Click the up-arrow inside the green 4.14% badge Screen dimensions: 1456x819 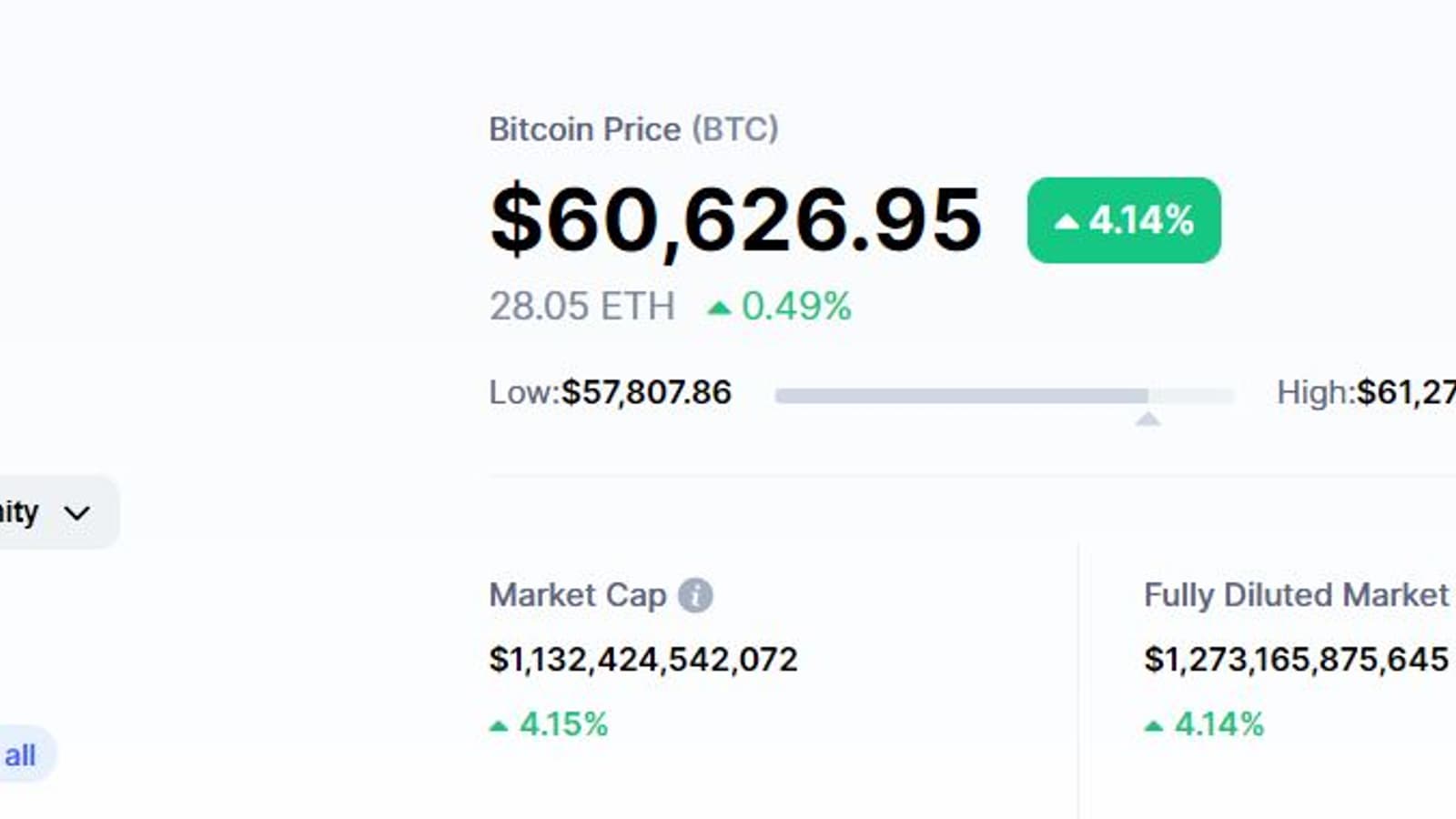(x=1067, y=221)
